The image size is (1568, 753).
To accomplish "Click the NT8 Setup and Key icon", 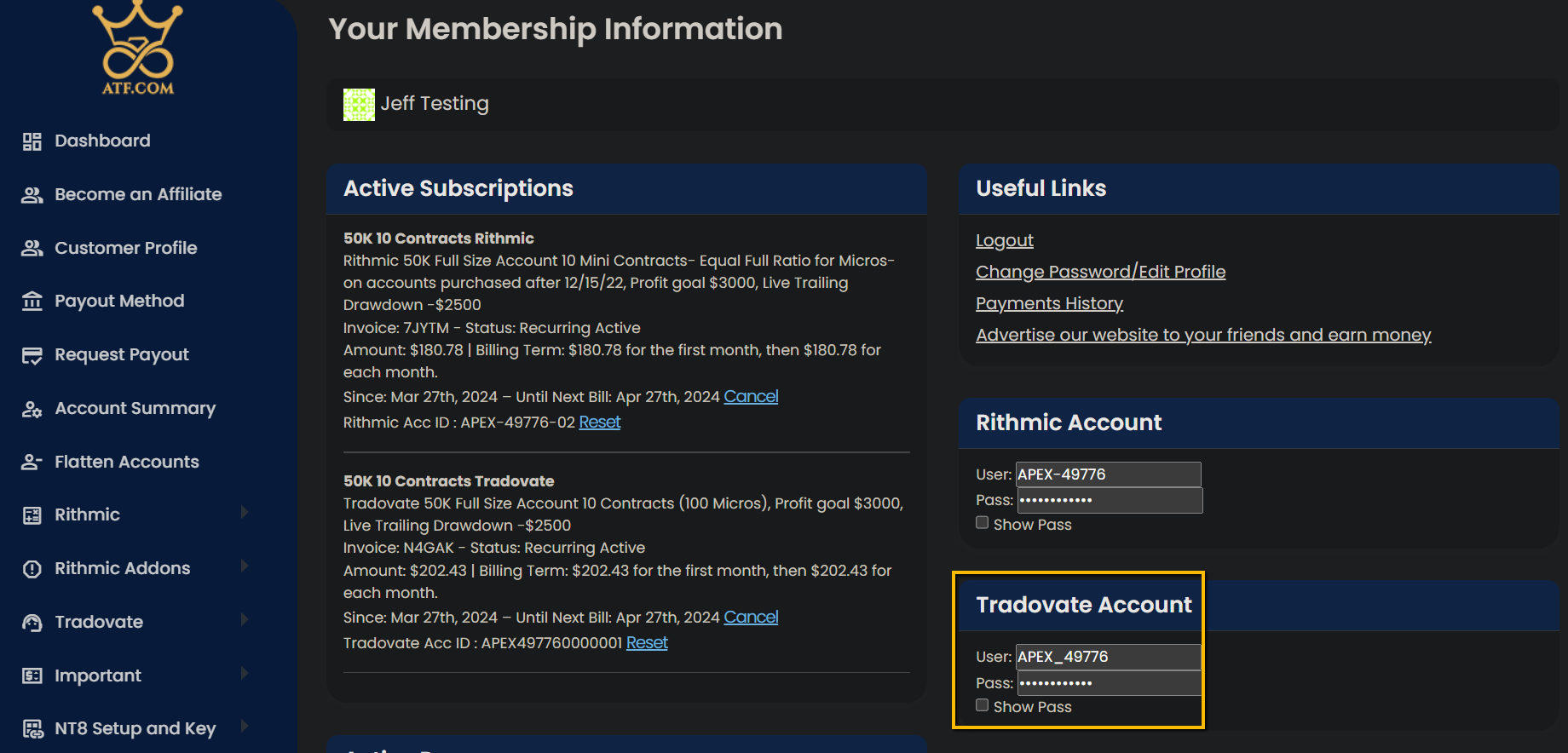I will coord(32,729).
